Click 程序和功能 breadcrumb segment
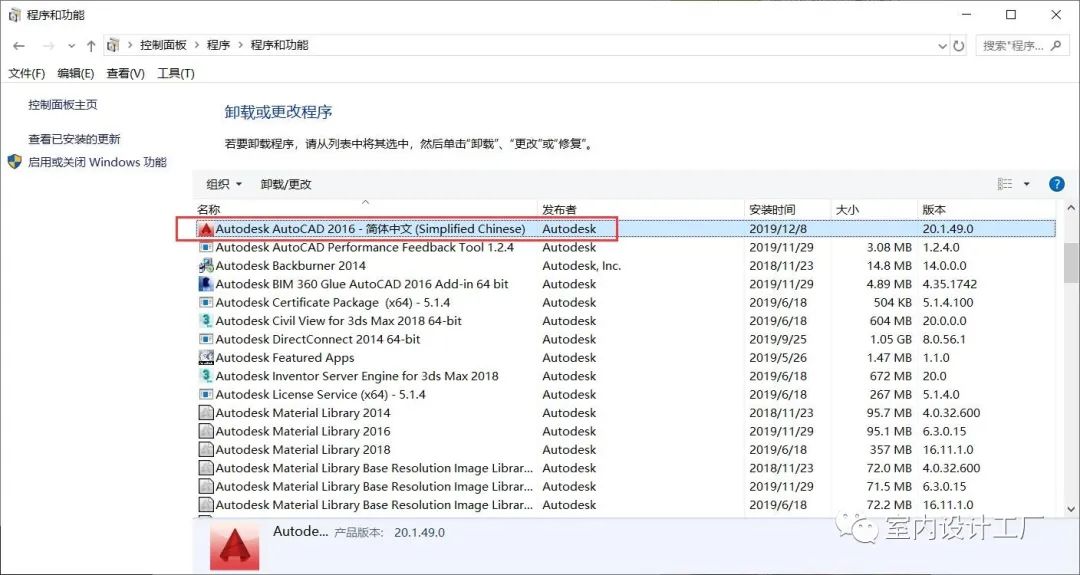Image resolution: width=1080 pixels, height=575 pixels. click(279, 45)
